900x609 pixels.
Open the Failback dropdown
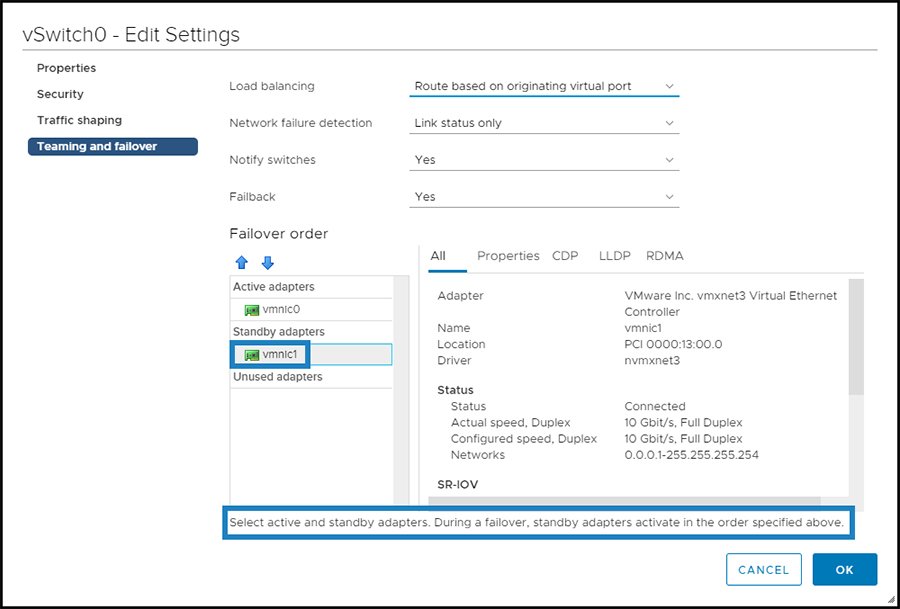tap(544, 196)
